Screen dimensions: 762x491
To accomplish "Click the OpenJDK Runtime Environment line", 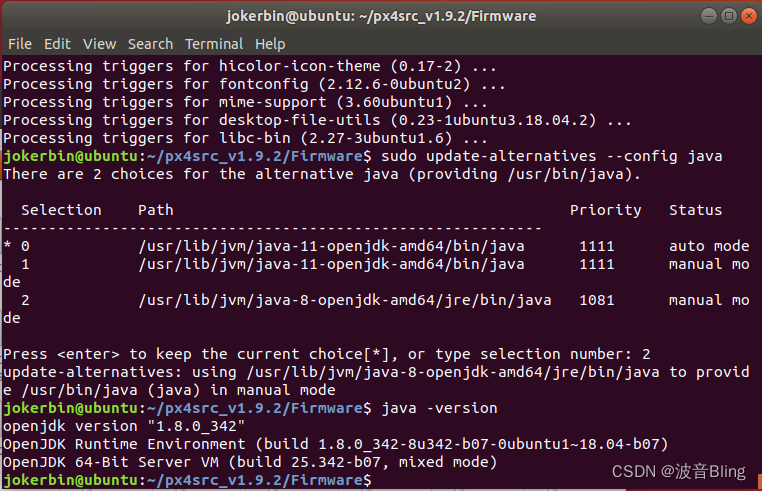I will 336,444.
